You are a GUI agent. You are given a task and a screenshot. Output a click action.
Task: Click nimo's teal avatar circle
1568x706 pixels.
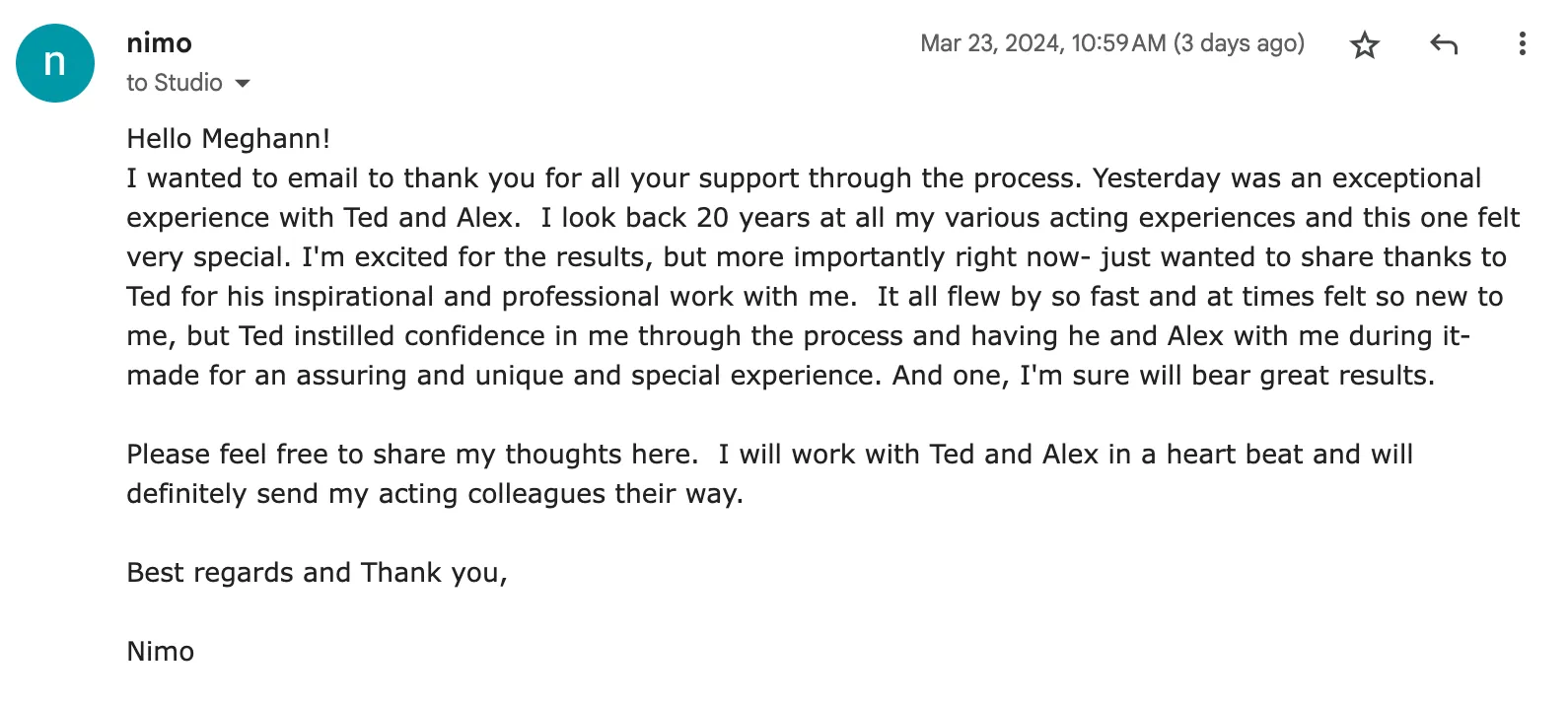click(x=55, y=63)
